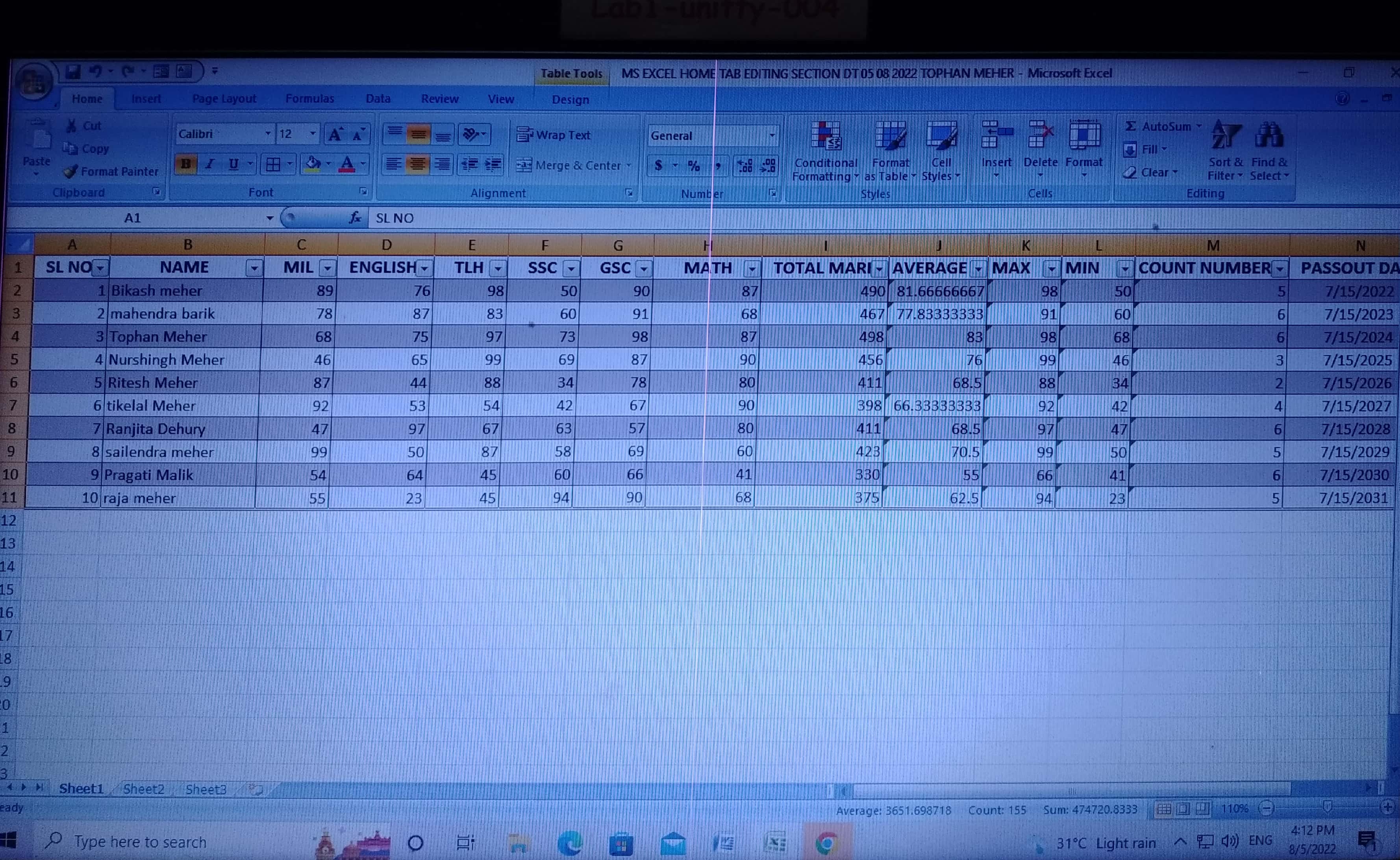Image resolution: width=1400 pixels, height=860 pixels.
Task: Open the NAME column filter dropdown
Action: (x=254, y=268)
